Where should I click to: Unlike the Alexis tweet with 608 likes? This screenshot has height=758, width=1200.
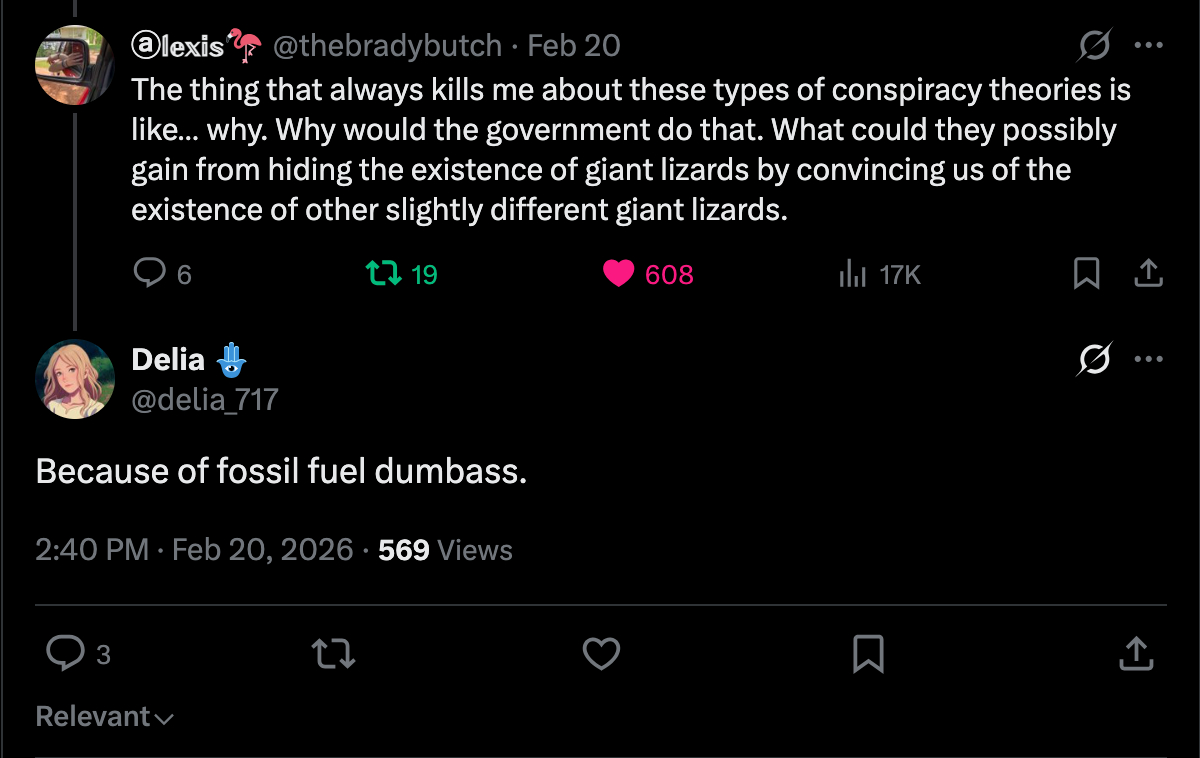click(619, 273)
